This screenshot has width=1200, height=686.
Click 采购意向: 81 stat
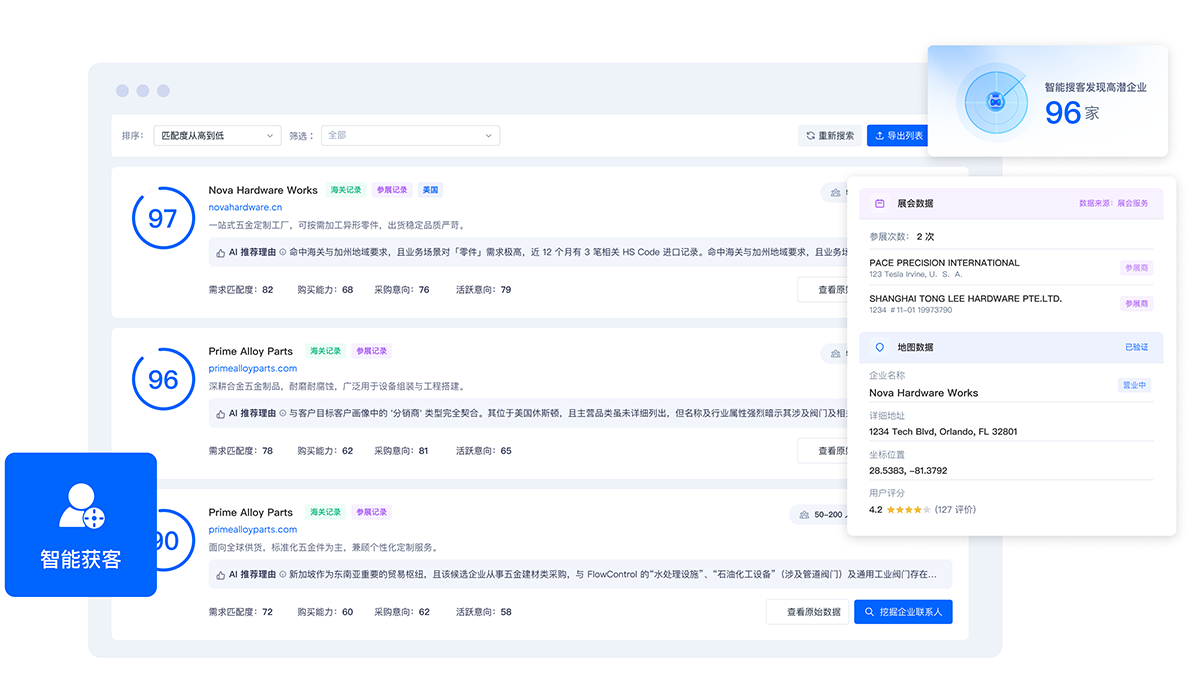coord(402,451)
